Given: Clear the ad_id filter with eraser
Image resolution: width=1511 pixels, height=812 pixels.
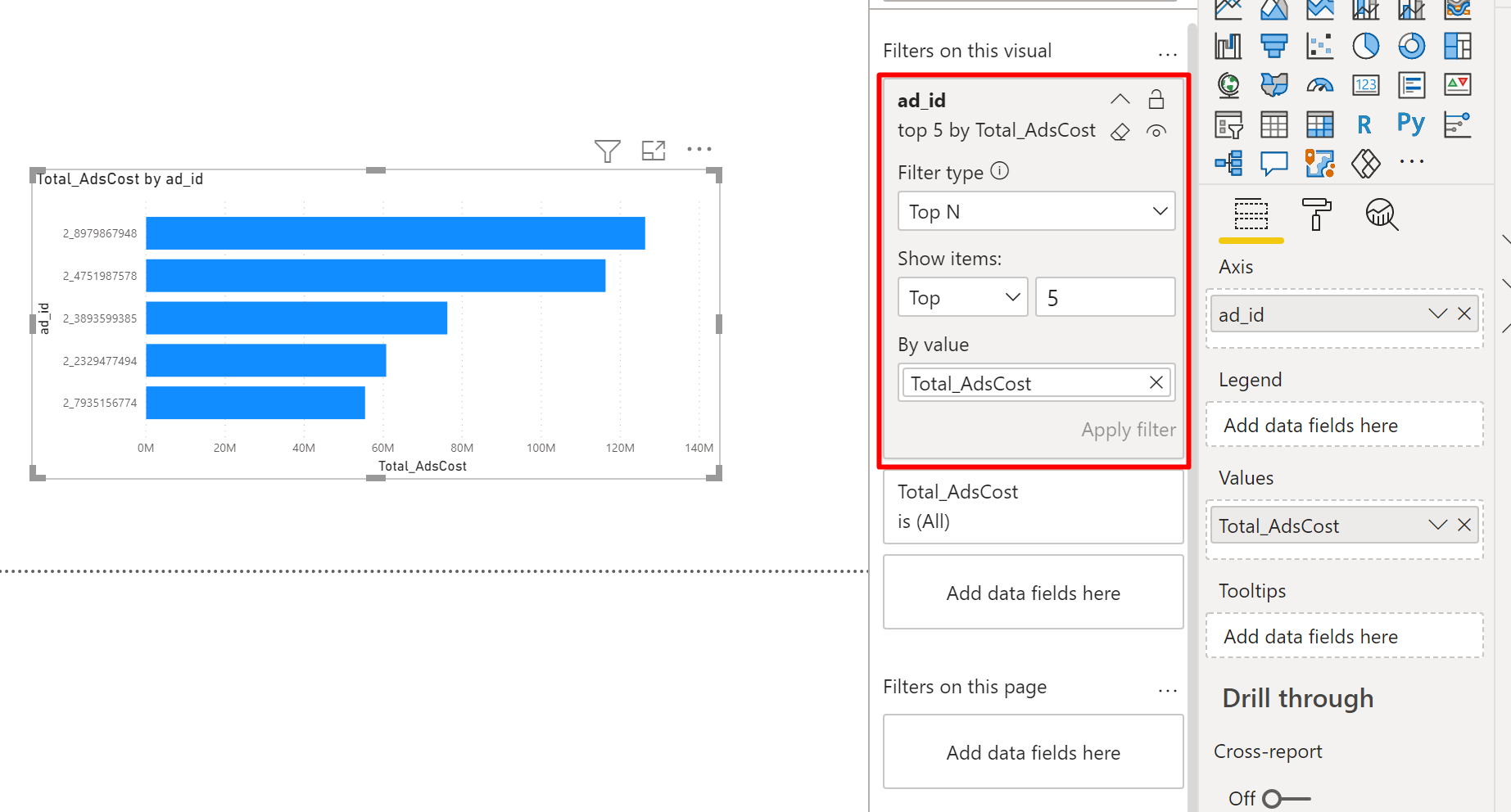Looking at the screenshot, I should tap(1120, 132).
